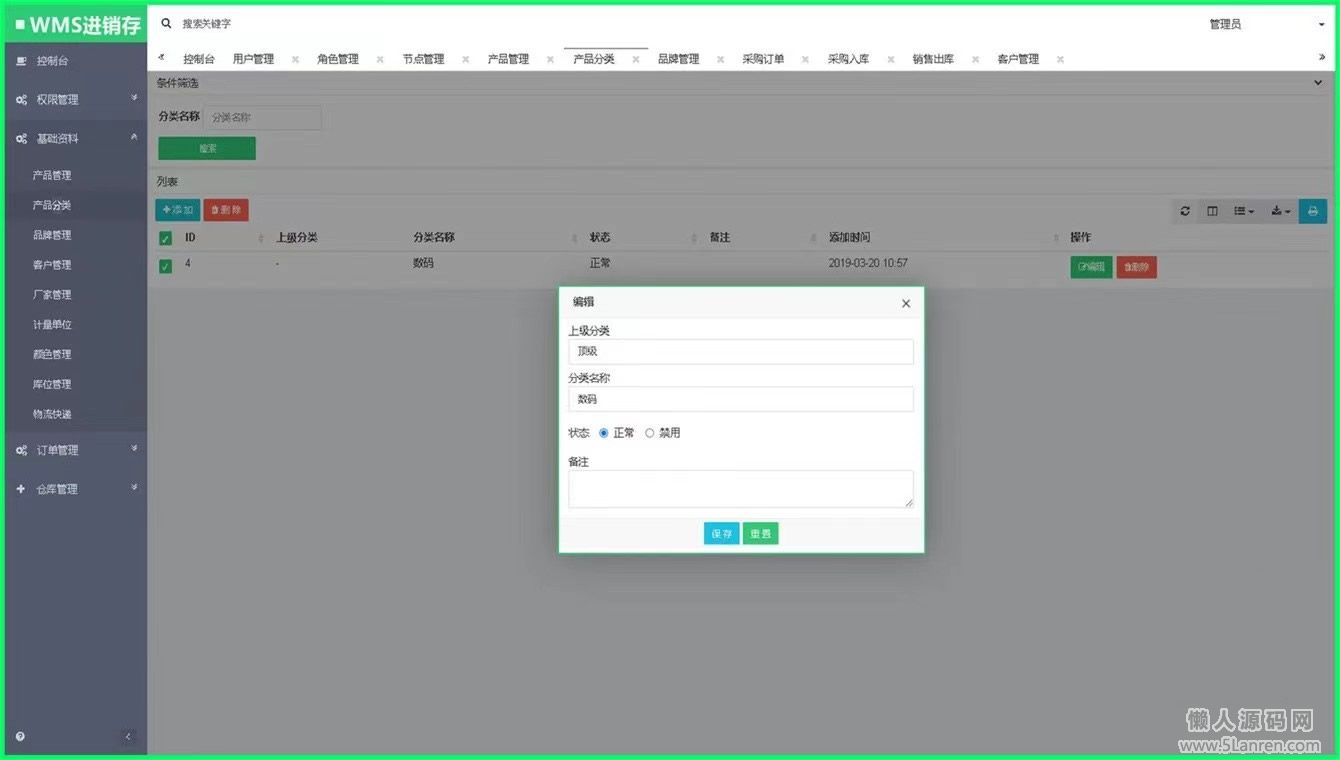Open the export download dropdown
1340x760 pixels.
pos(1281,211)
